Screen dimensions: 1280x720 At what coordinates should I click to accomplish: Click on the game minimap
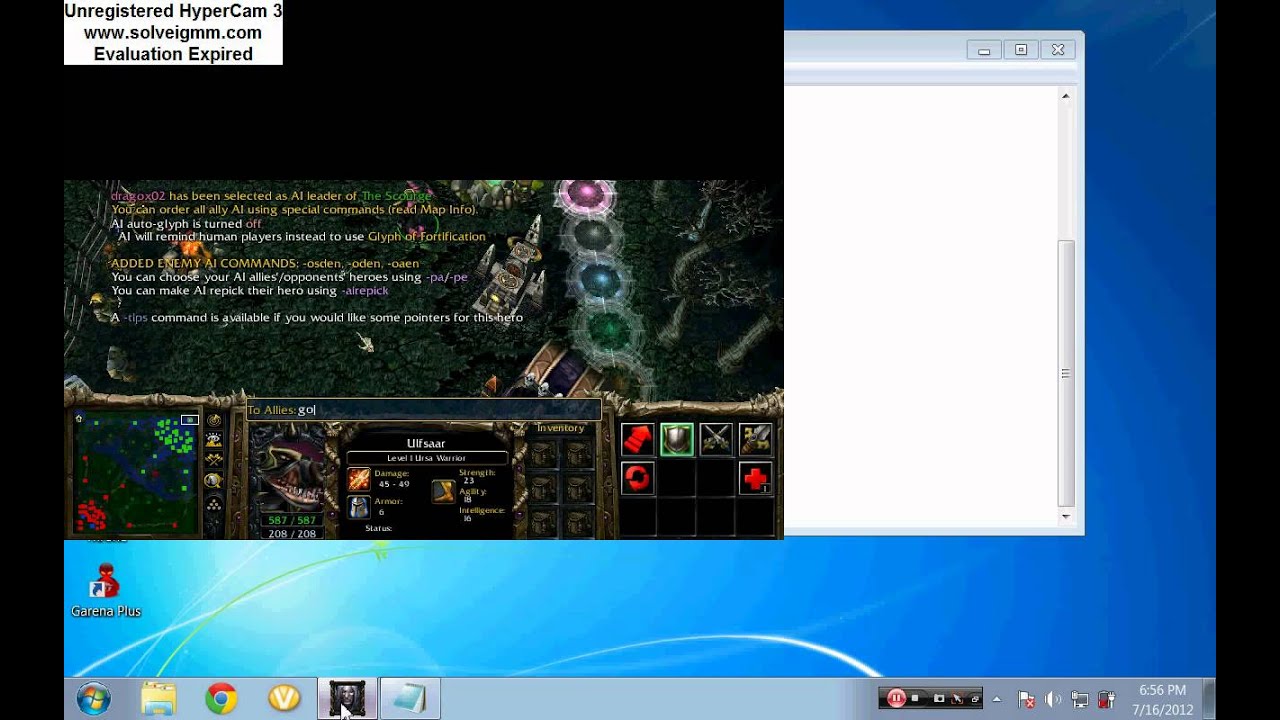tap(137, 473)
